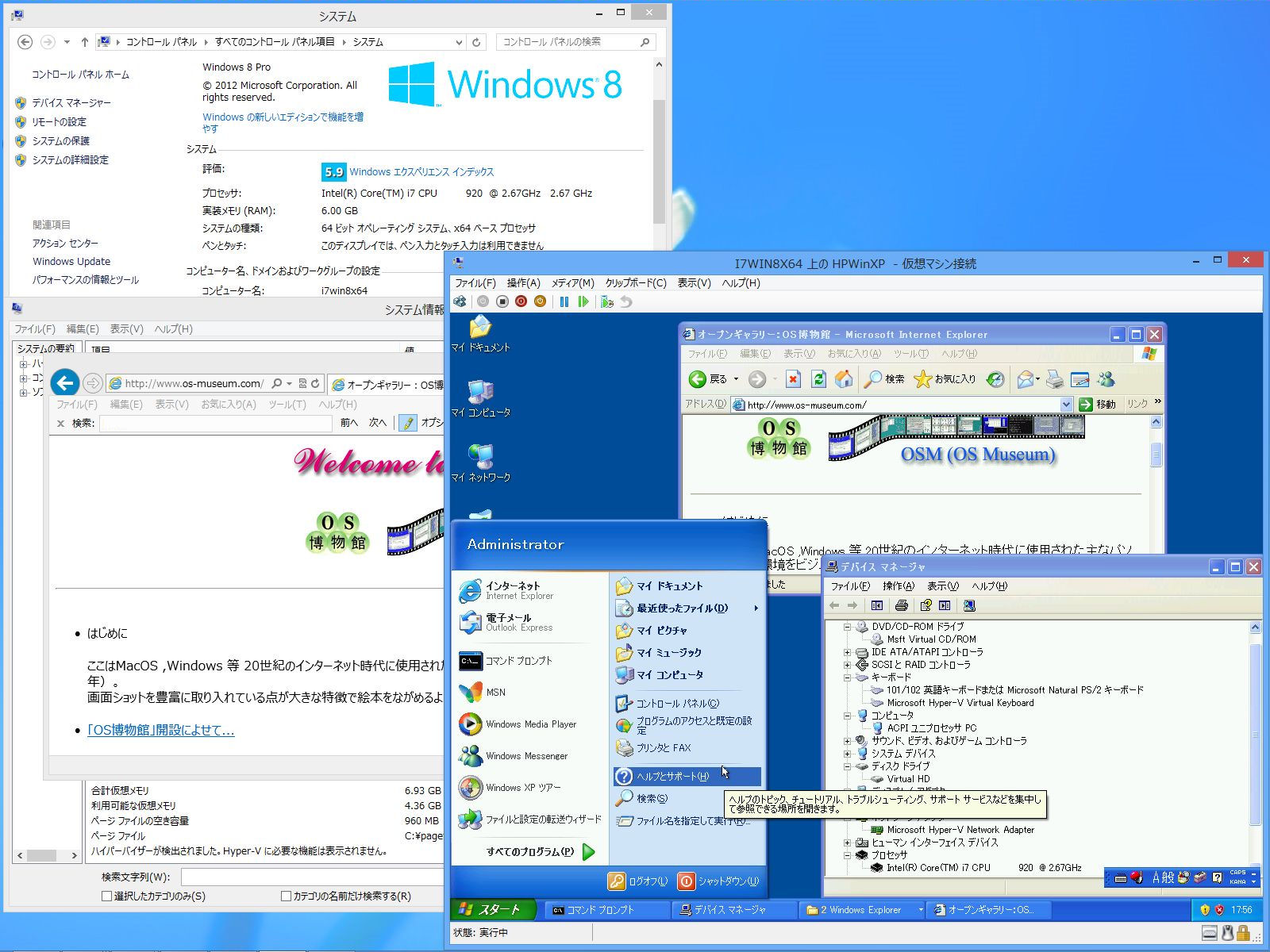Click Print icon in XP IE toolbar

click(x=1054, y=380)
